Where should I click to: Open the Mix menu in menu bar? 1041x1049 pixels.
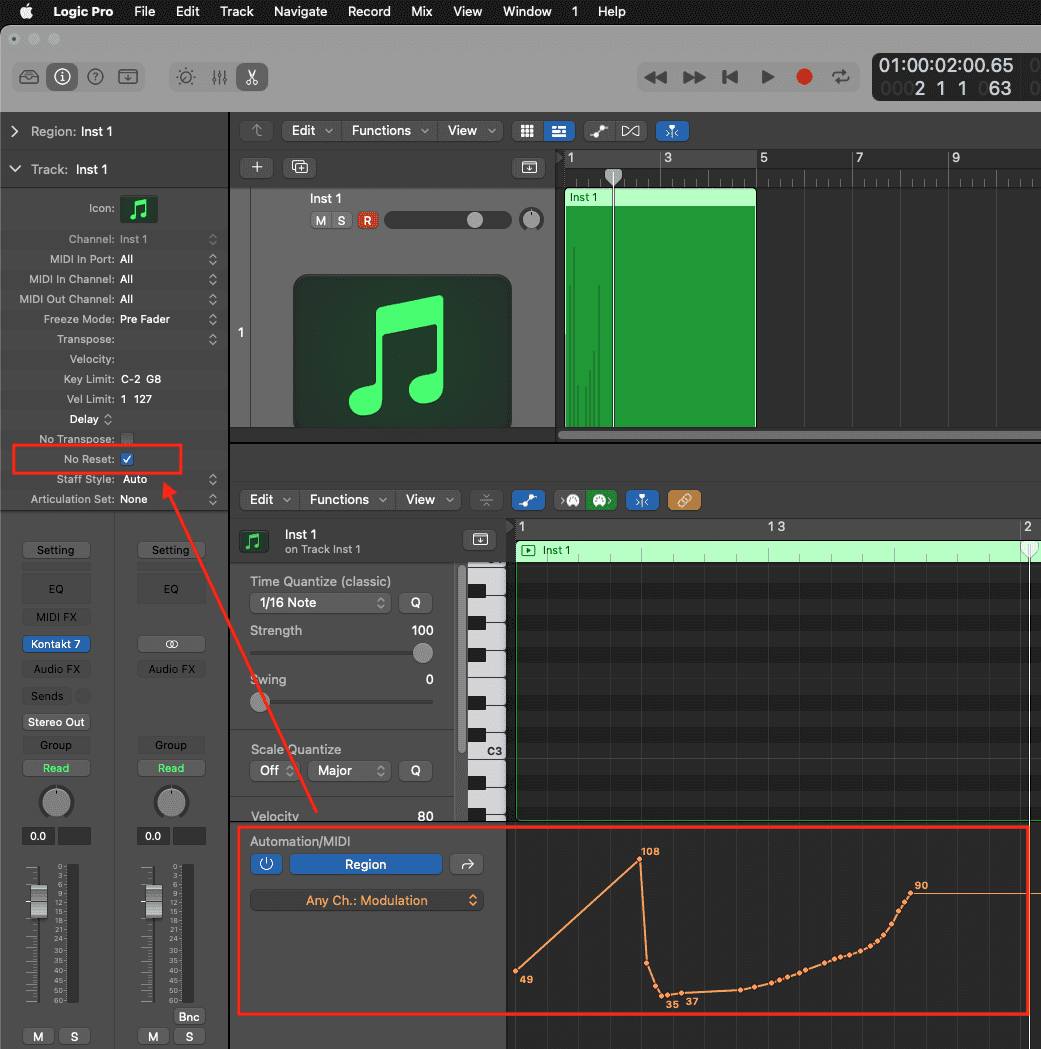click(x=421, y=12)
